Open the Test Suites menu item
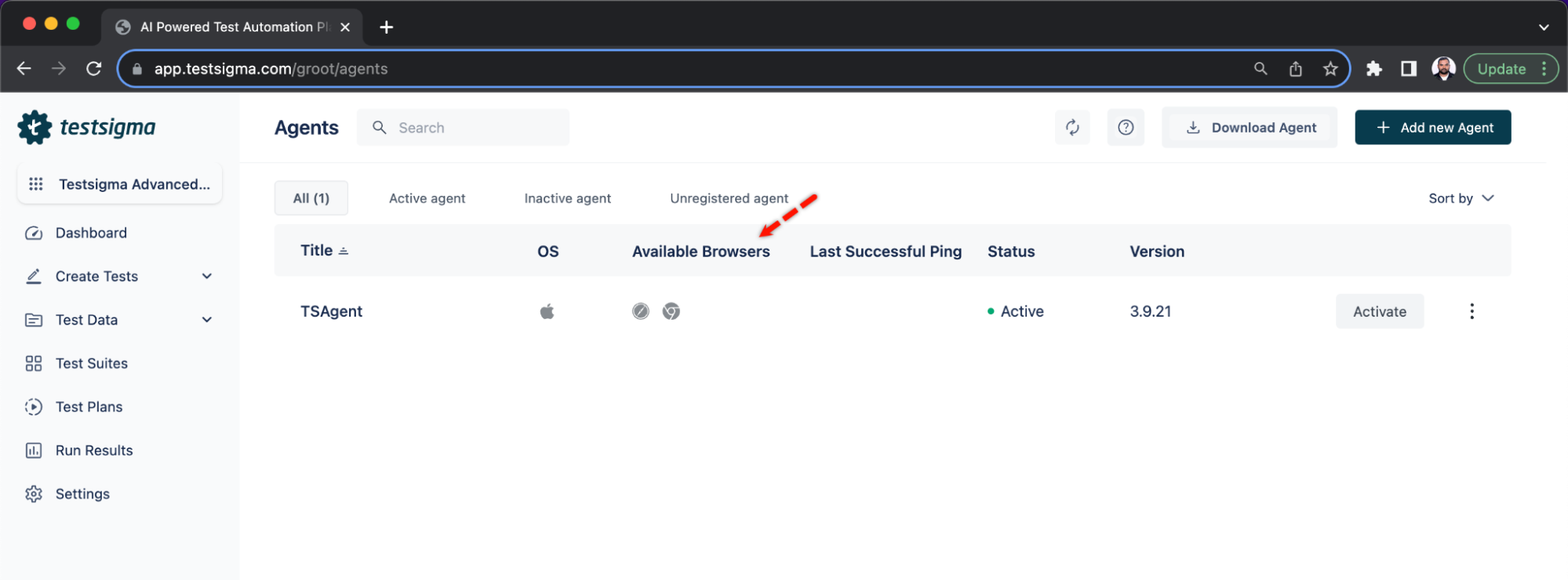This screenshot has width=1568, height=580. point(92,364)
